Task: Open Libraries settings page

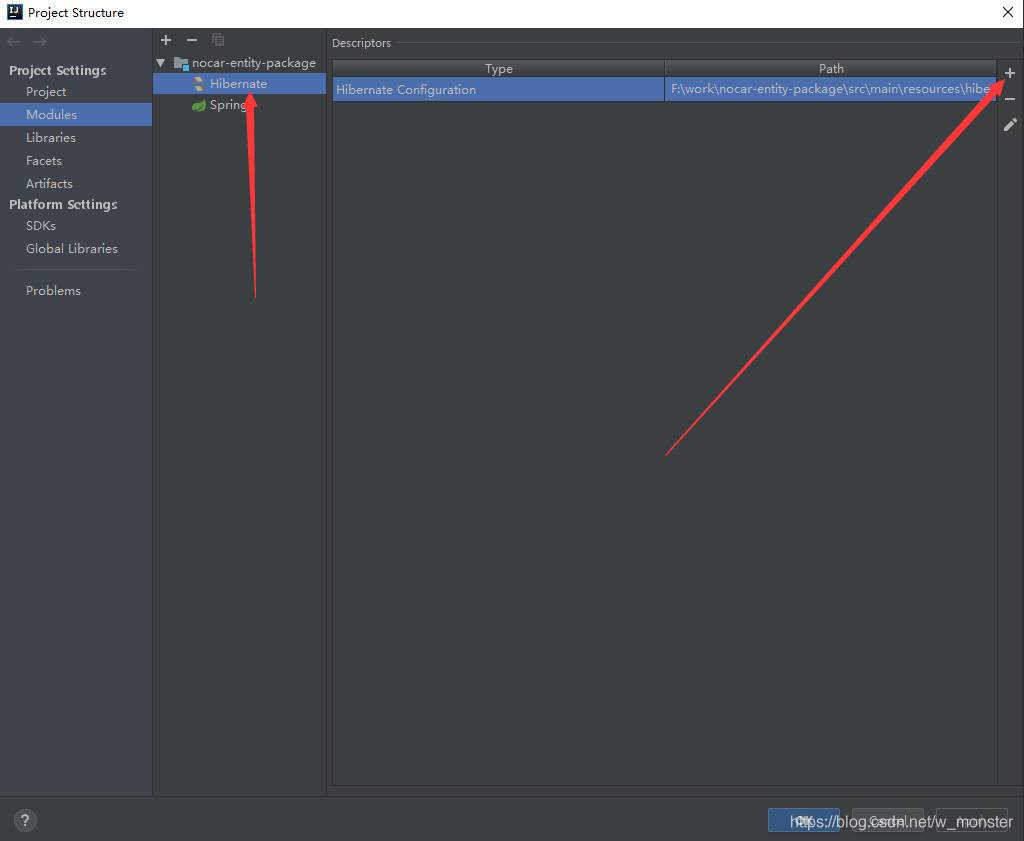Action: coord(51,138)
